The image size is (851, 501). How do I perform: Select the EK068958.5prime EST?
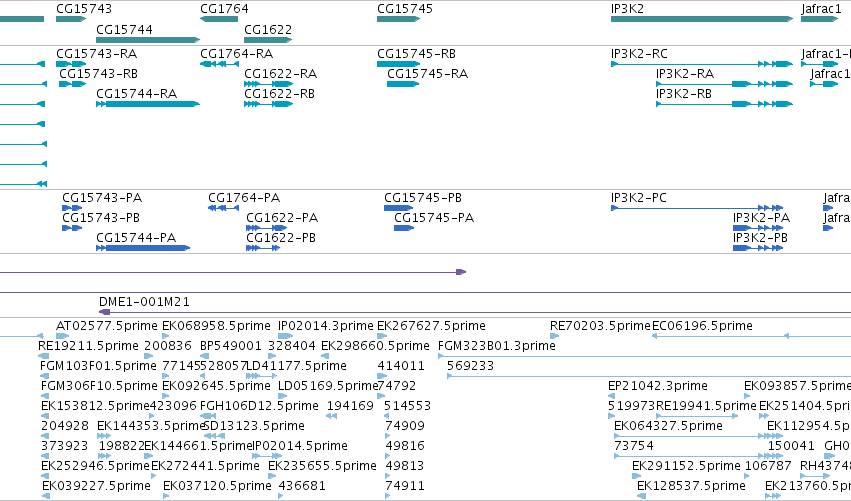[166, 336]
